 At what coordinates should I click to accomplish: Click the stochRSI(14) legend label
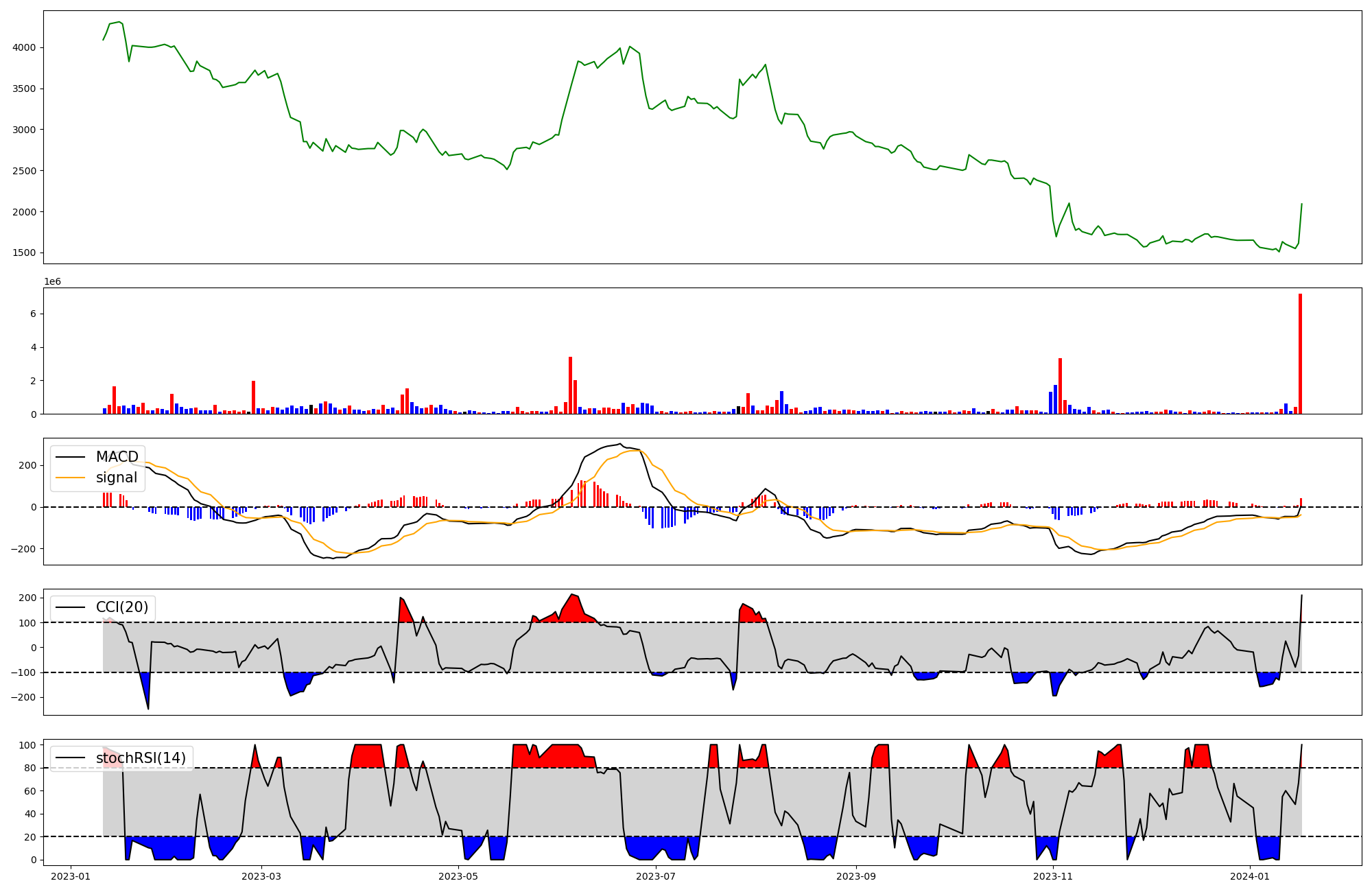(x=141, y=758)
